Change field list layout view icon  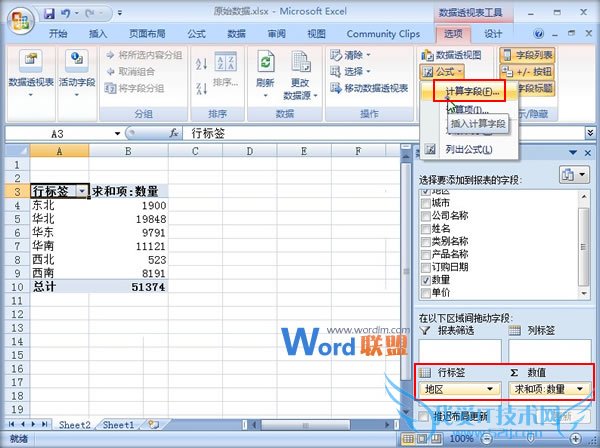coord(574,175)
